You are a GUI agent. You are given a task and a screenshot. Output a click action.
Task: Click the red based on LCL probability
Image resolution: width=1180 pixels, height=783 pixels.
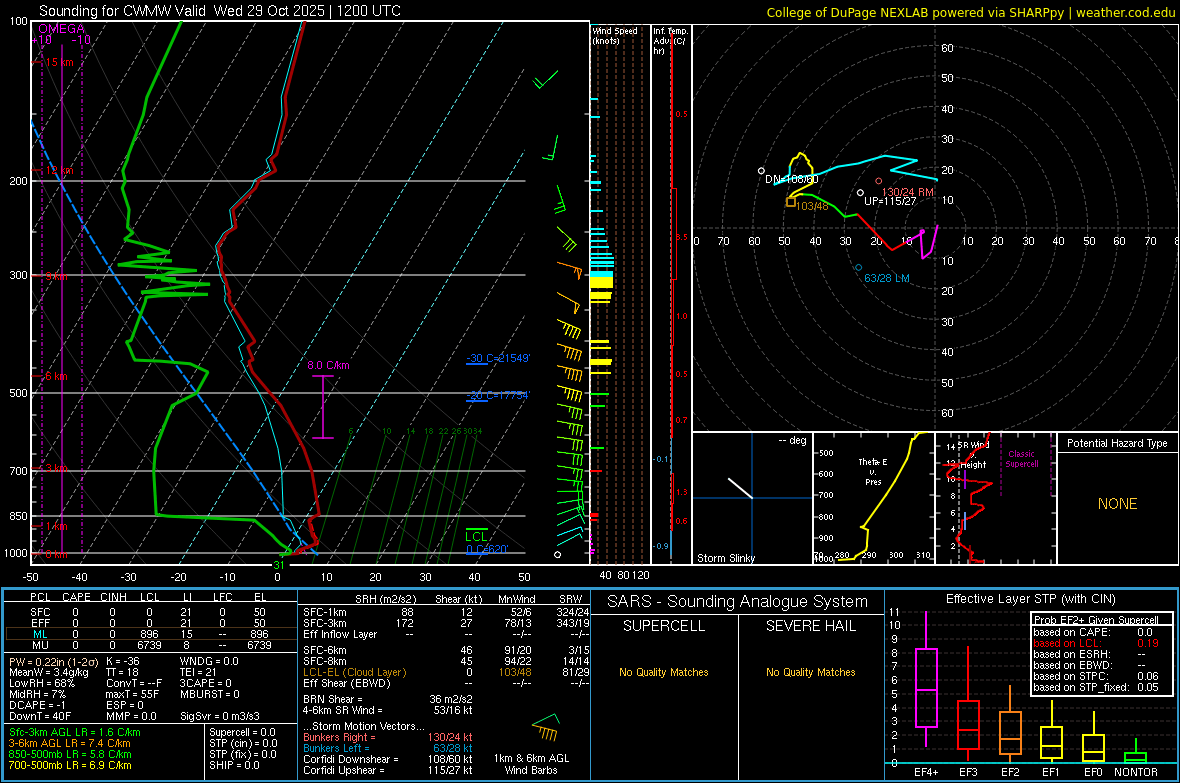pyautogui.click(x=1096, y=643)
